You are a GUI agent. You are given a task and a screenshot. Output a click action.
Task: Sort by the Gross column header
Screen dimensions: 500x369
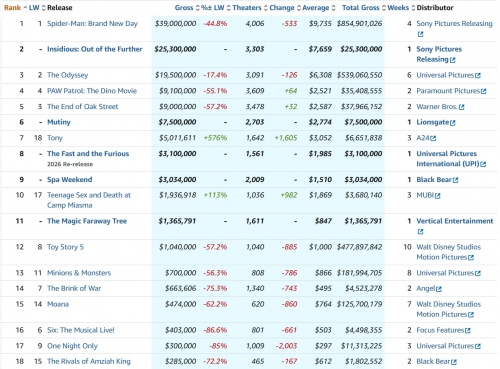click(187, 8)
